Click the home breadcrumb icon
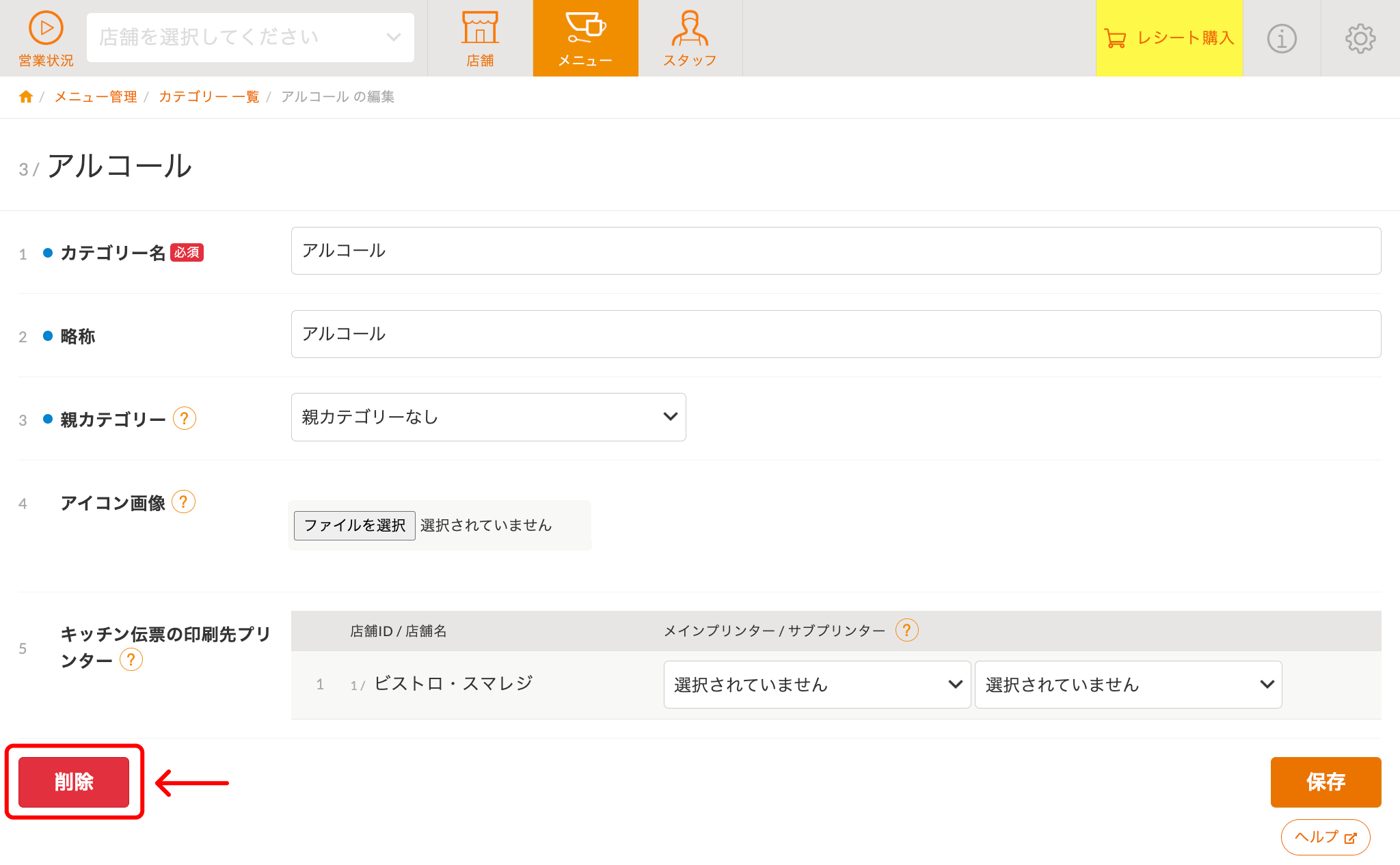1400x865 pixels. pos(26,96)
